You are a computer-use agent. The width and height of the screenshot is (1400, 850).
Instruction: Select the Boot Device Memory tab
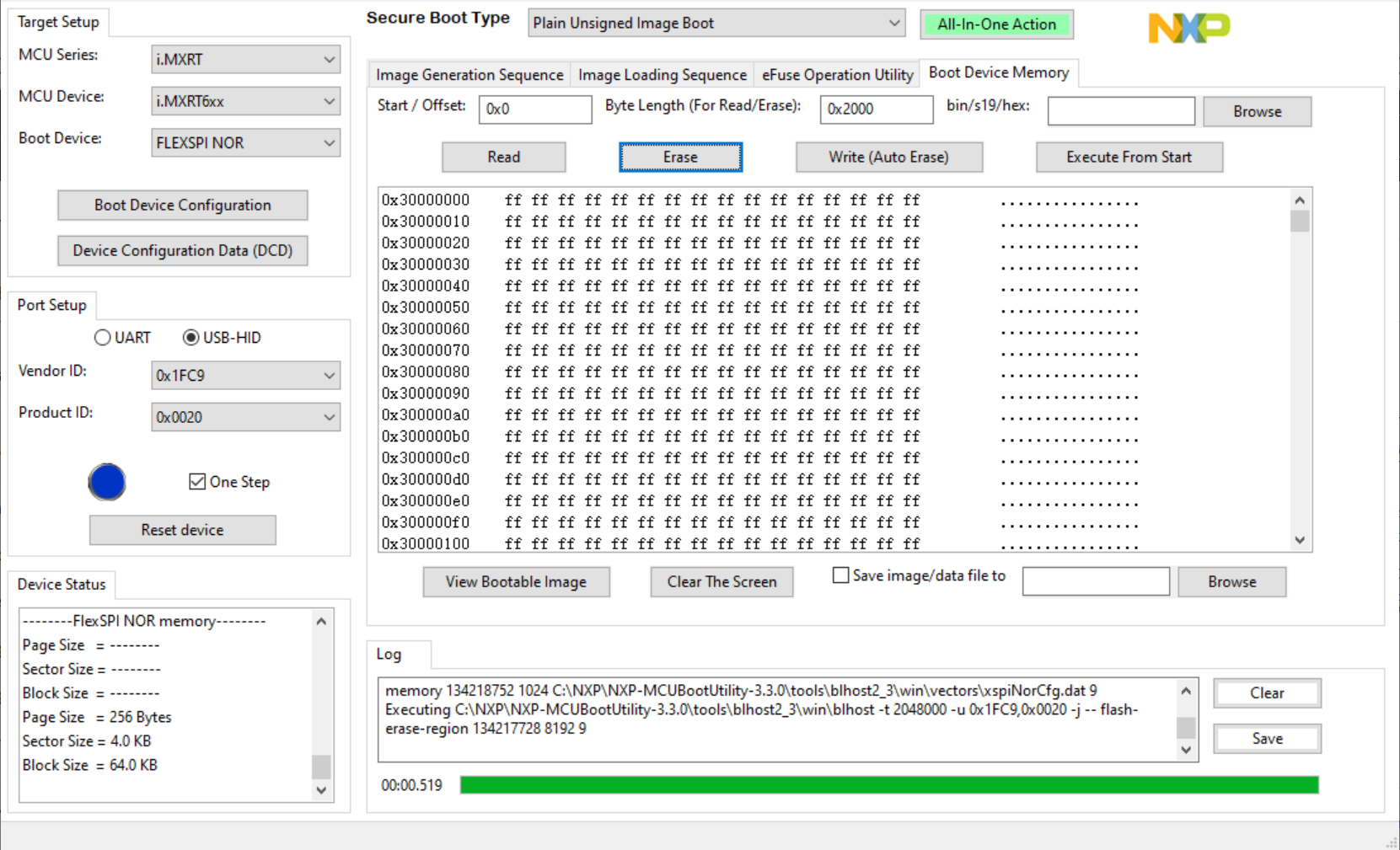coord(999,72)
